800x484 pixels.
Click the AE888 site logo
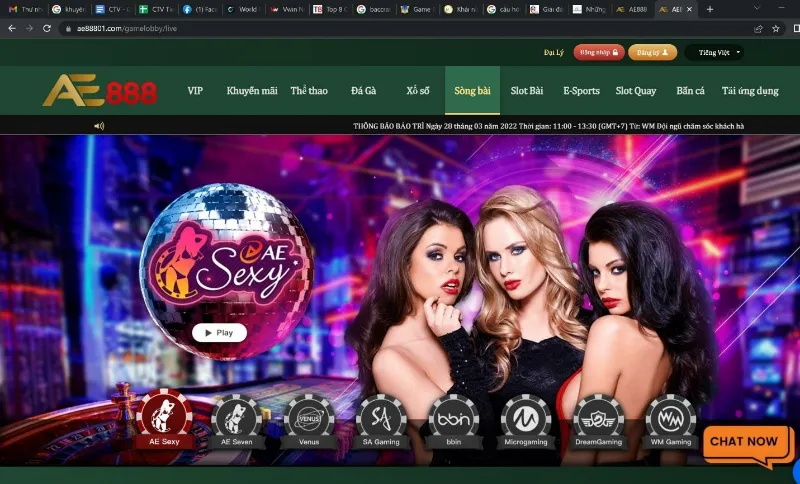pyautogui.click(x=100, y=90)
